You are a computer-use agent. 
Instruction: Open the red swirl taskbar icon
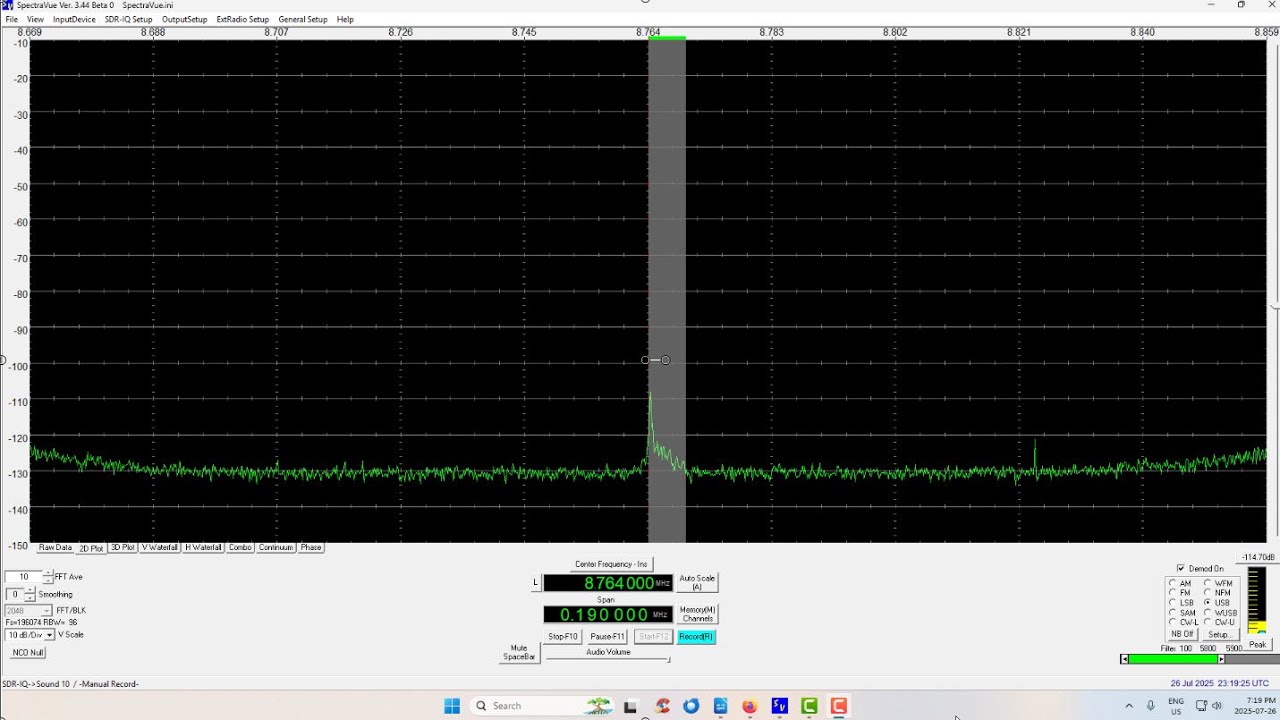pos(661,706)
